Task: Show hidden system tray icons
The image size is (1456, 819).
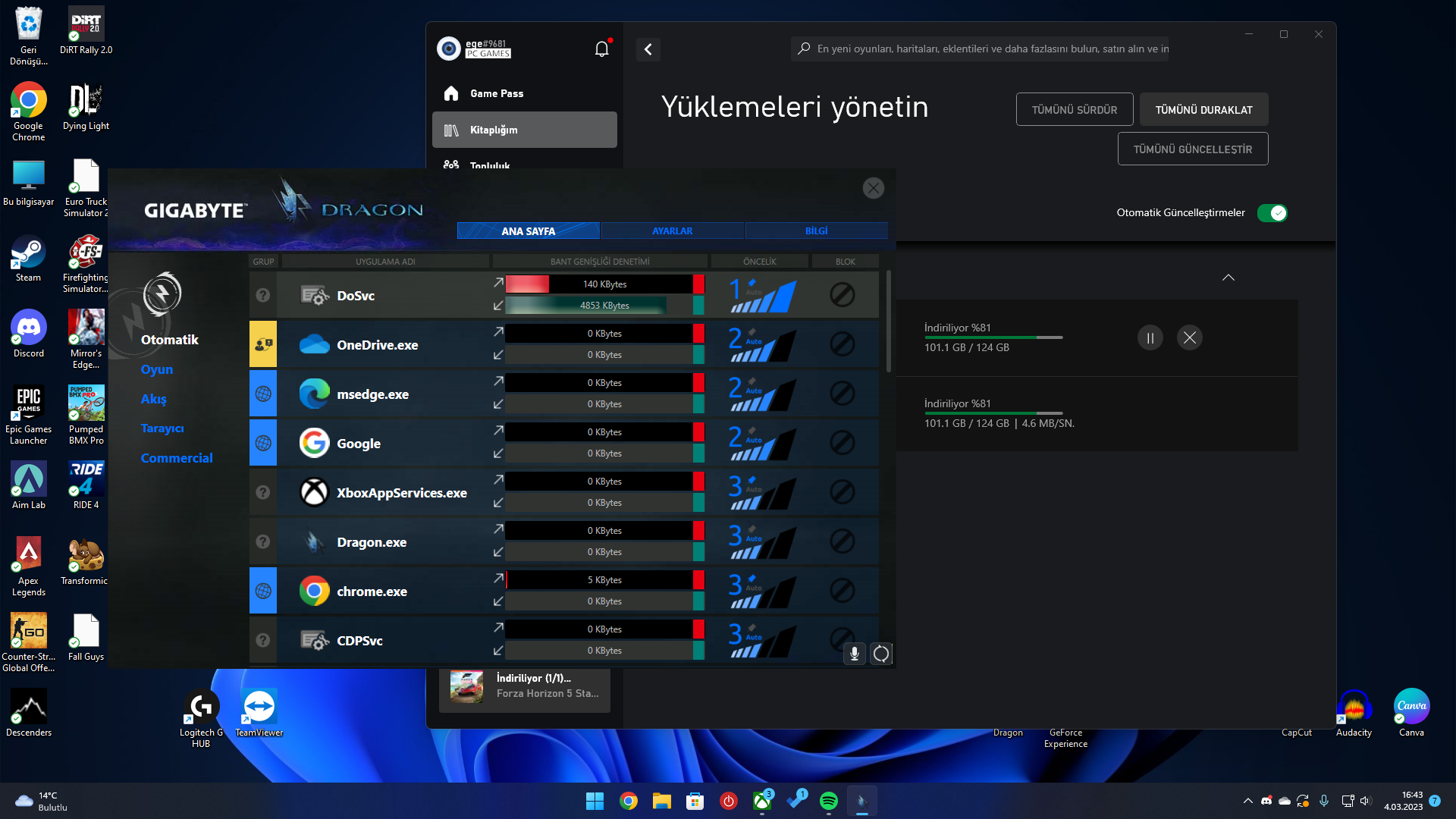Action: point(1247,801)
